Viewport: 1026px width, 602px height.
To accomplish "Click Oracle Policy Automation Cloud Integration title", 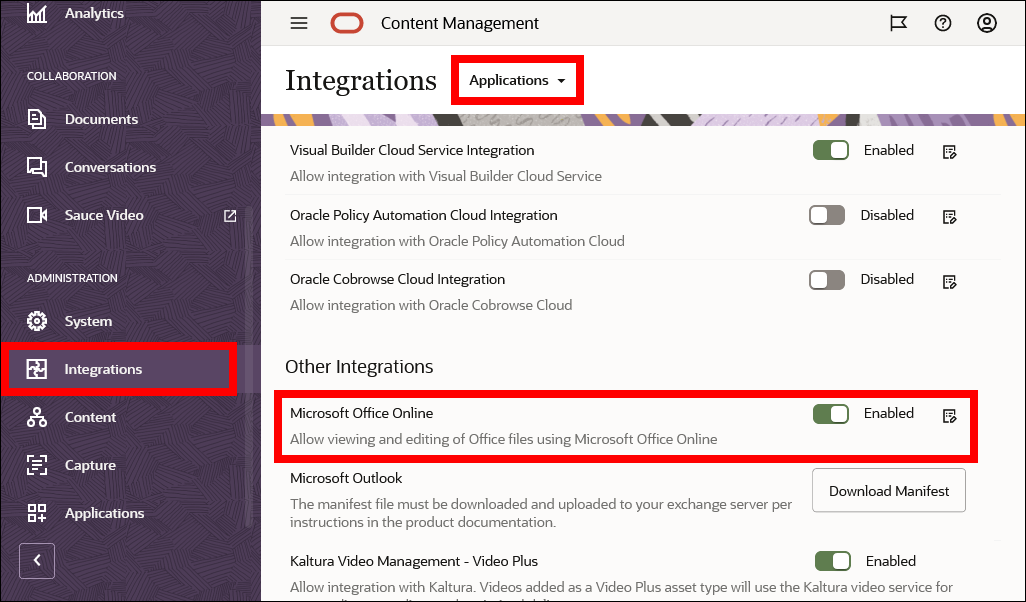I will [423, 215].
